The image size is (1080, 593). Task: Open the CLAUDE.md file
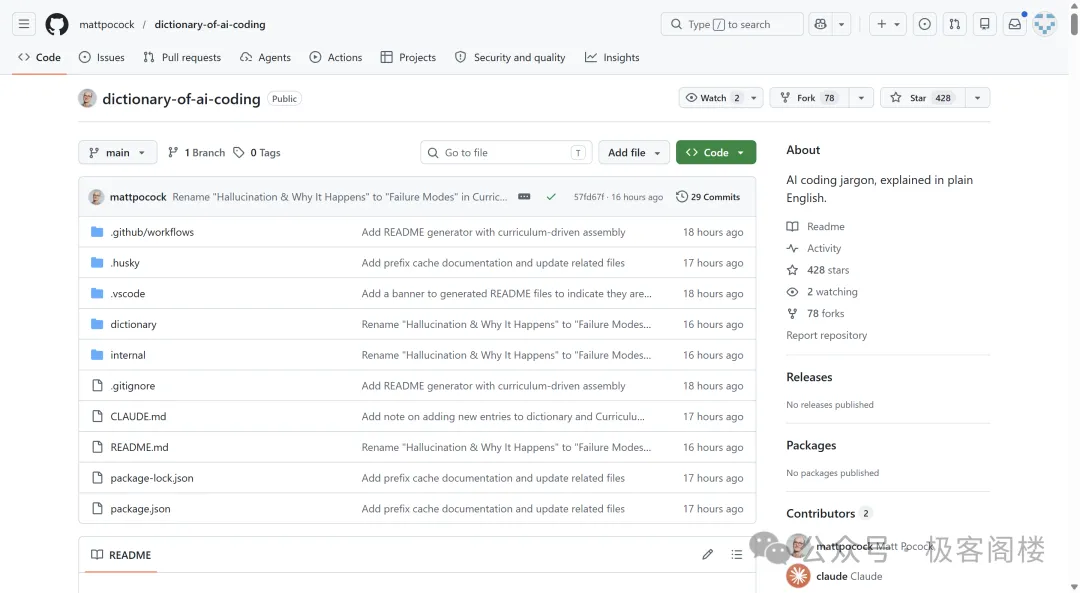(x=138, y=416)
